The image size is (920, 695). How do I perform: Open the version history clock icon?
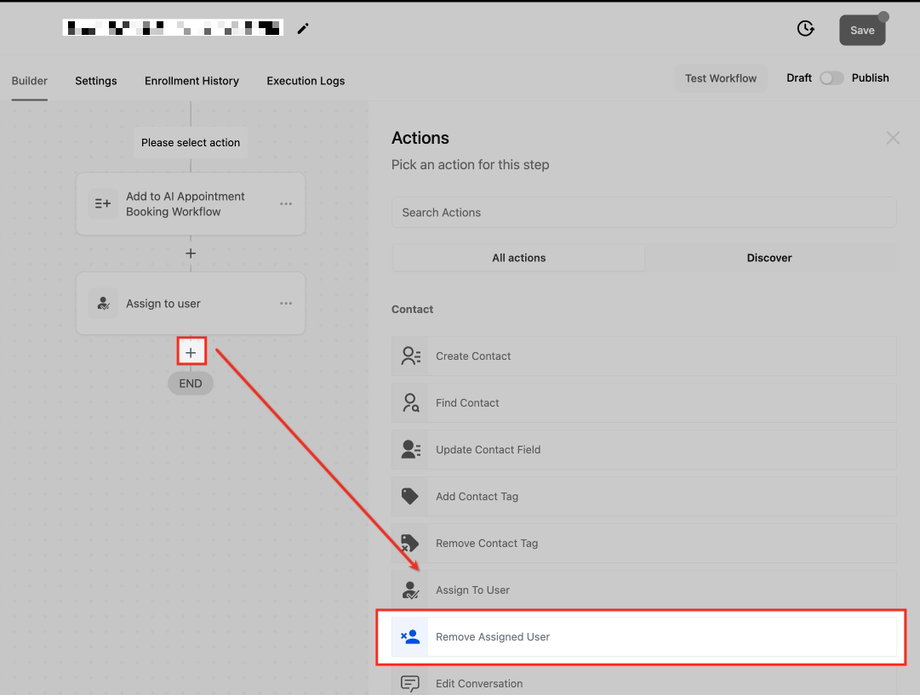pyautogui.click(x=806, y=28)
